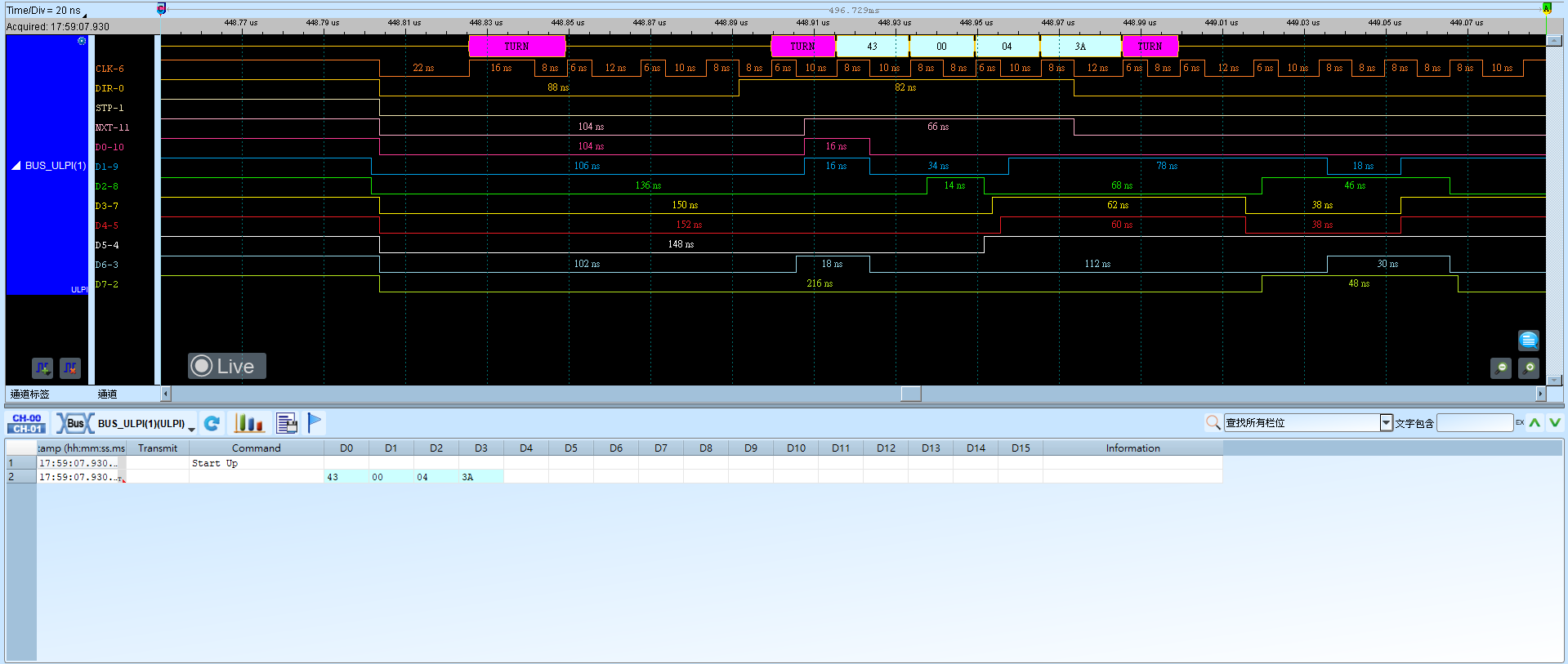Click the D0 column header
Image resolution: width=1568 pixels, height=664 pixels.
[346, 448]
